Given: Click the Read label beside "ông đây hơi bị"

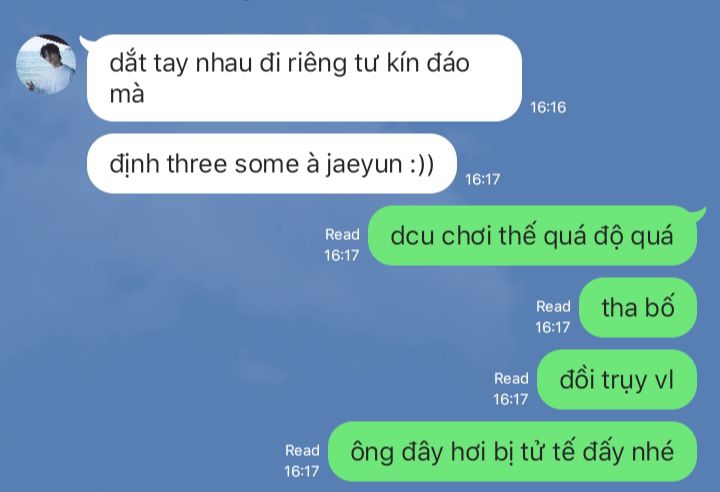Looking at the screenshot, I should [302, 450].
